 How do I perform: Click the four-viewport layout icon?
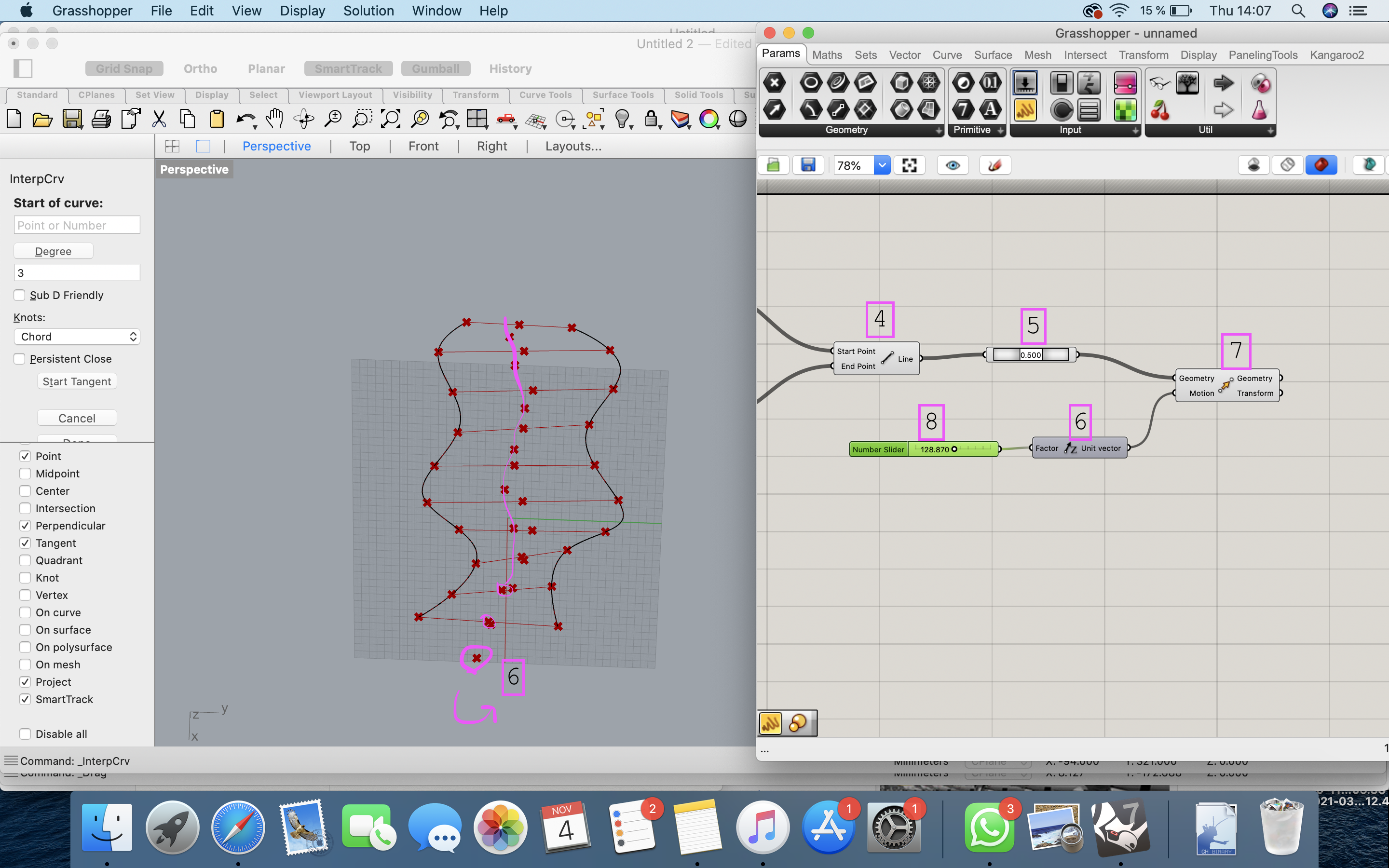coord(172,147)
